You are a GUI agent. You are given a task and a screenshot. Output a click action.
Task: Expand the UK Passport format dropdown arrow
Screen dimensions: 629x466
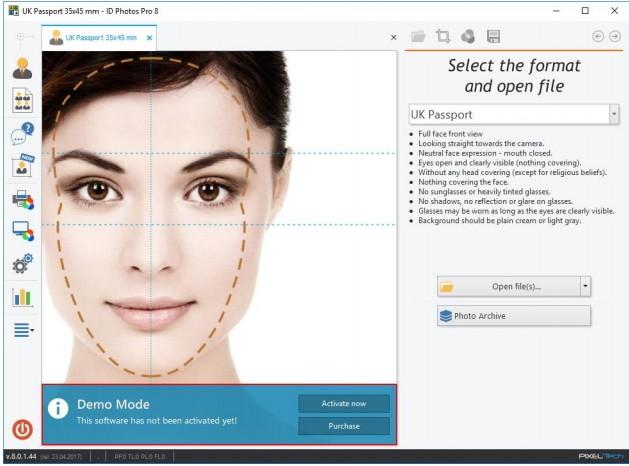[614, 114]
